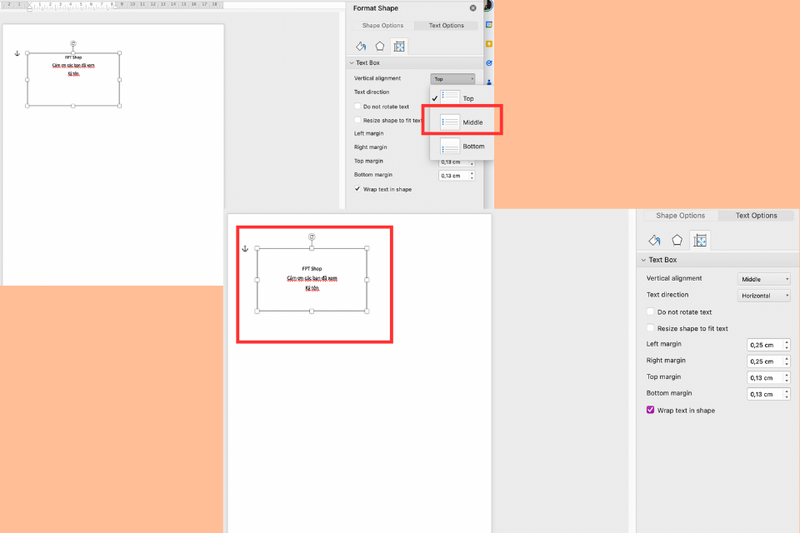Screen dimensions: 800x533
Task: Switch to Shape Options tab under Format Shape title
Action: click(x=383, y=25)
